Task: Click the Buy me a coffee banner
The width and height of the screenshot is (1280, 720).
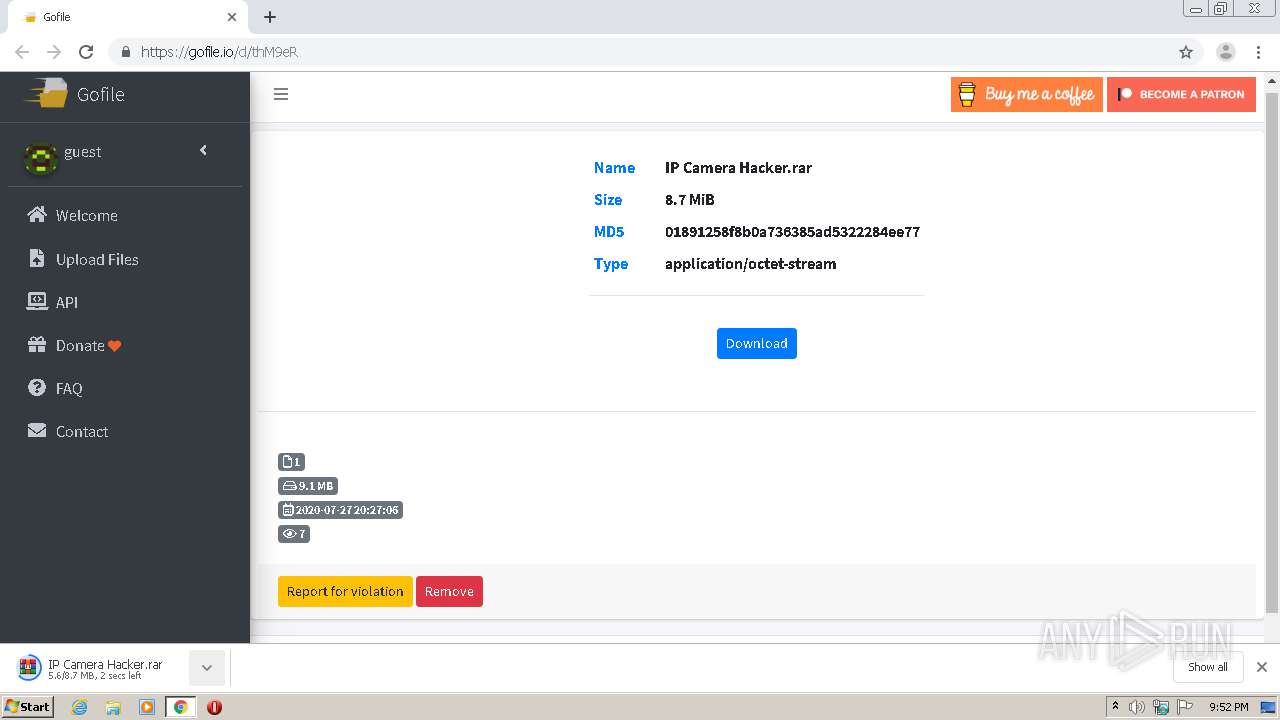Action: tap(1026, 94)
